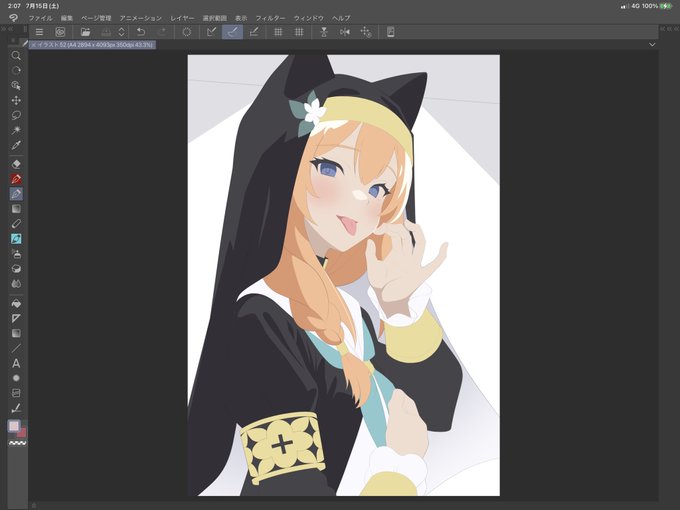
Task: Expand the canvas tab list chevron
Action: 652,45
